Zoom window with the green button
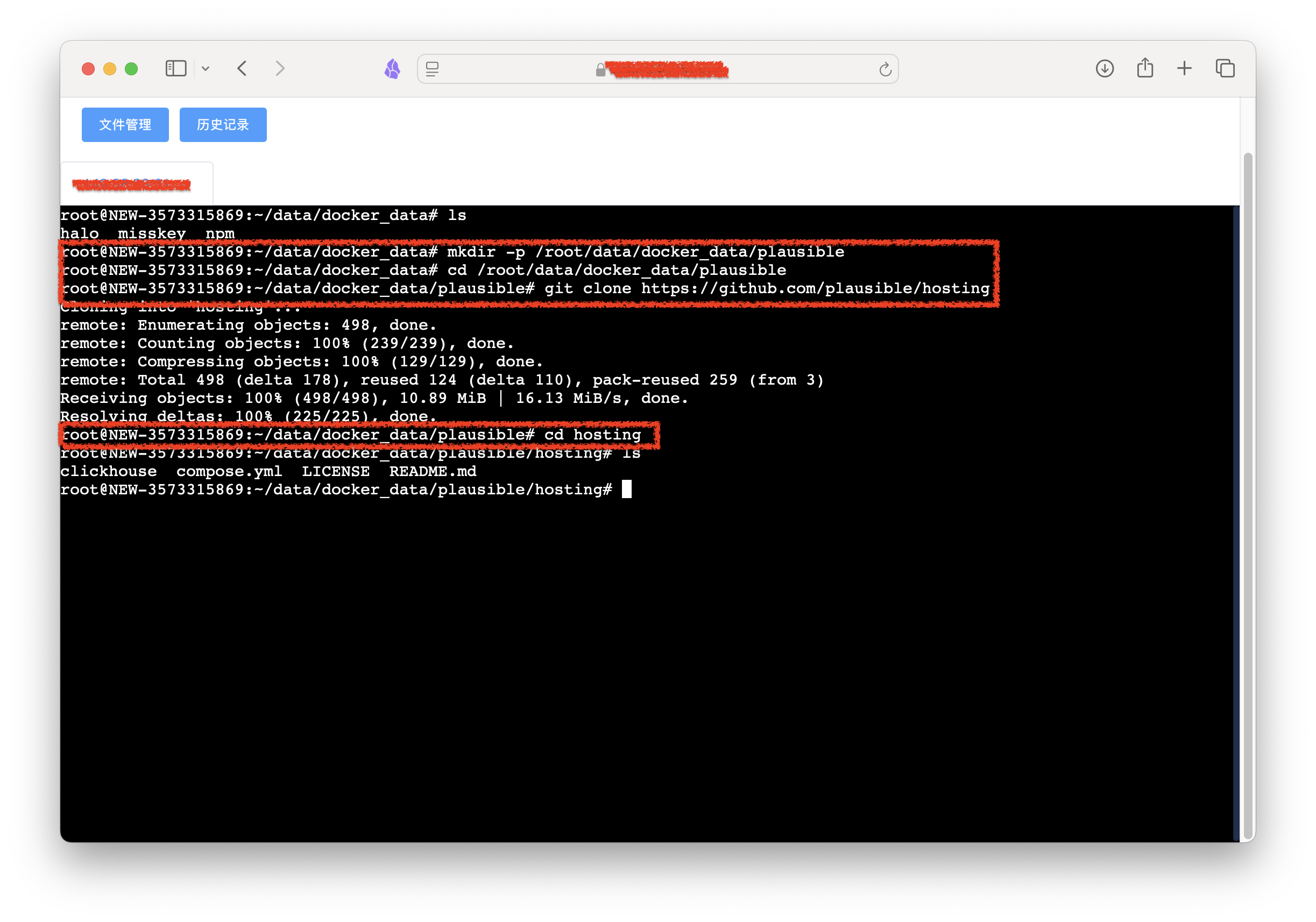Screen dimensions: 1316x922 point(131,69)
